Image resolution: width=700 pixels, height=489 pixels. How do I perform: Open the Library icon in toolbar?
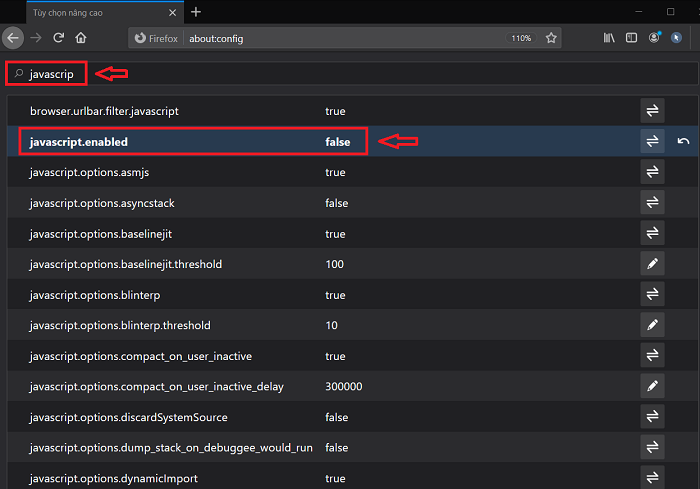point(609,38)
